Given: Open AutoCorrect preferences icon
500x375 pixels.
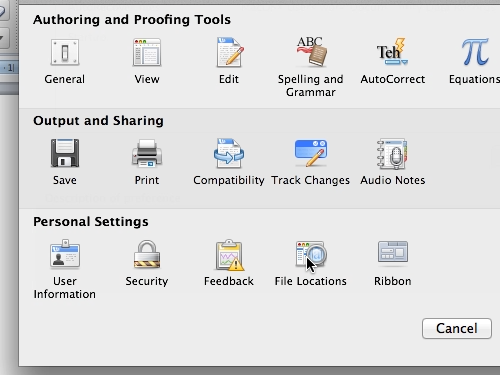Looking at the screenshot, I should pyautogui.click(x=392, y=52).
